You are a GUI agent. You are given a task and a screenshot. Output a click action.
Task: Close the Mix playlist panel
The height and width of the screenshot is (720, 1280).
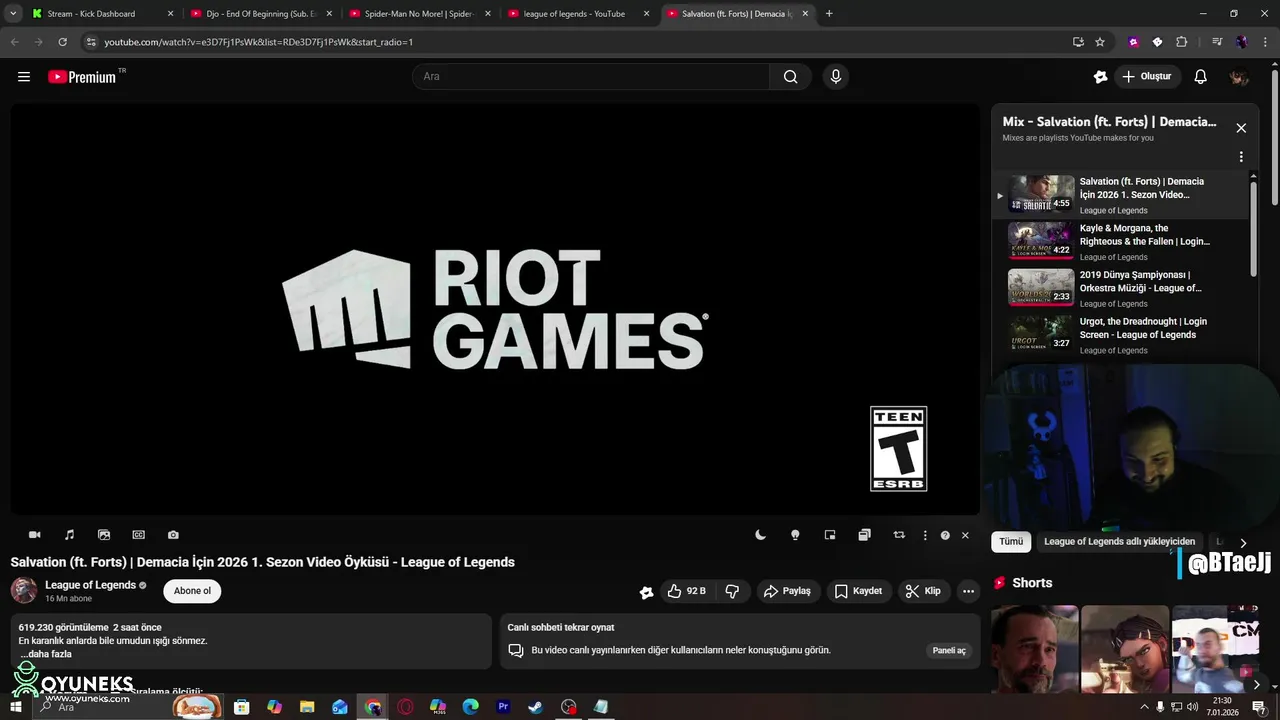tap(1241, 128)
